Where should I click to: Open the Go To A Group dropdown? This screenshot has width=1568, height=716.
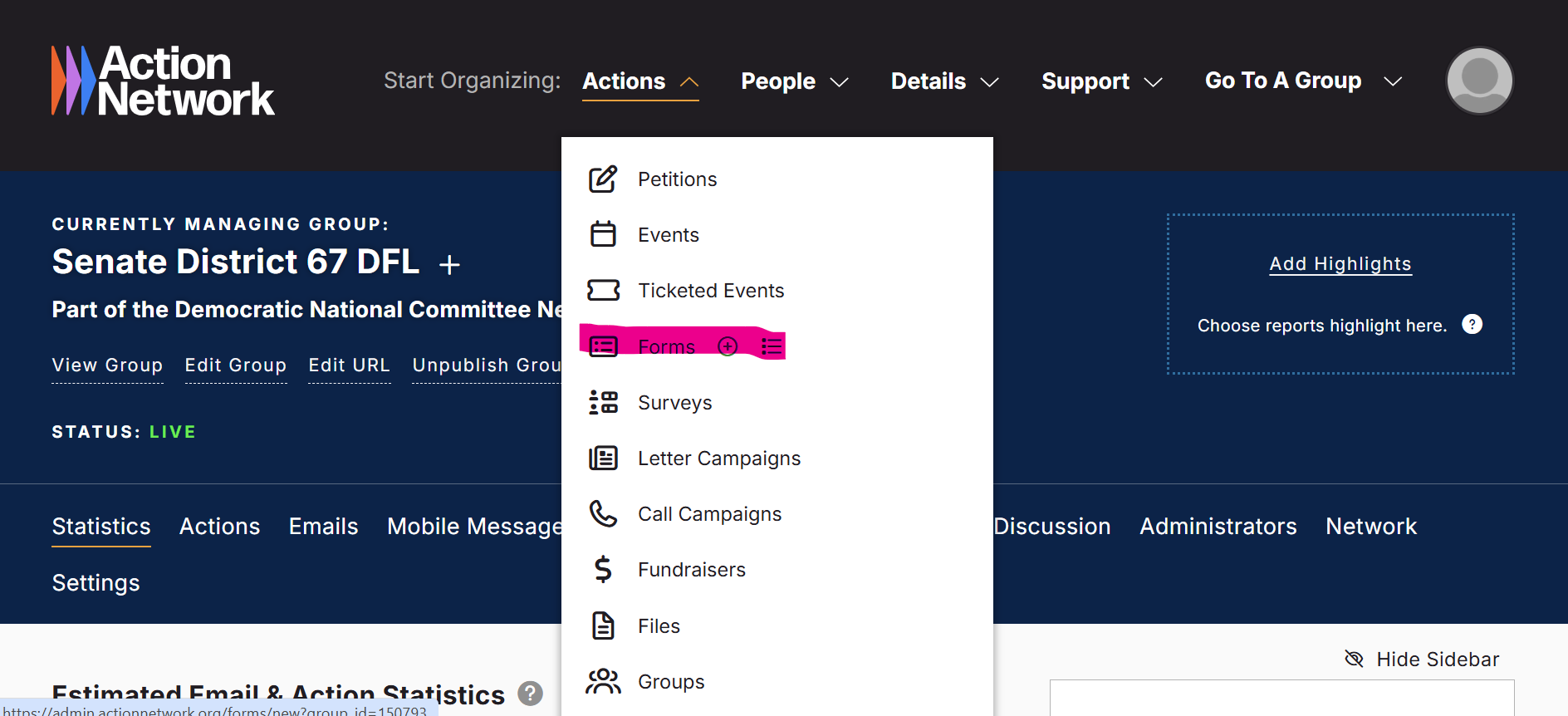pos(1304,81)
